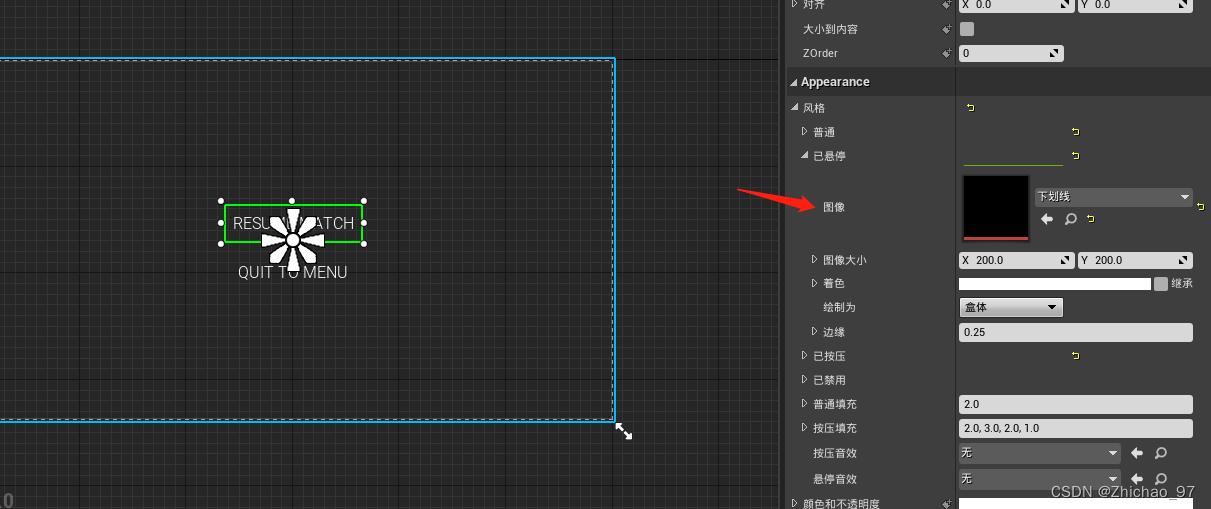Collapse the Appearance section

(x=794, y=82)
